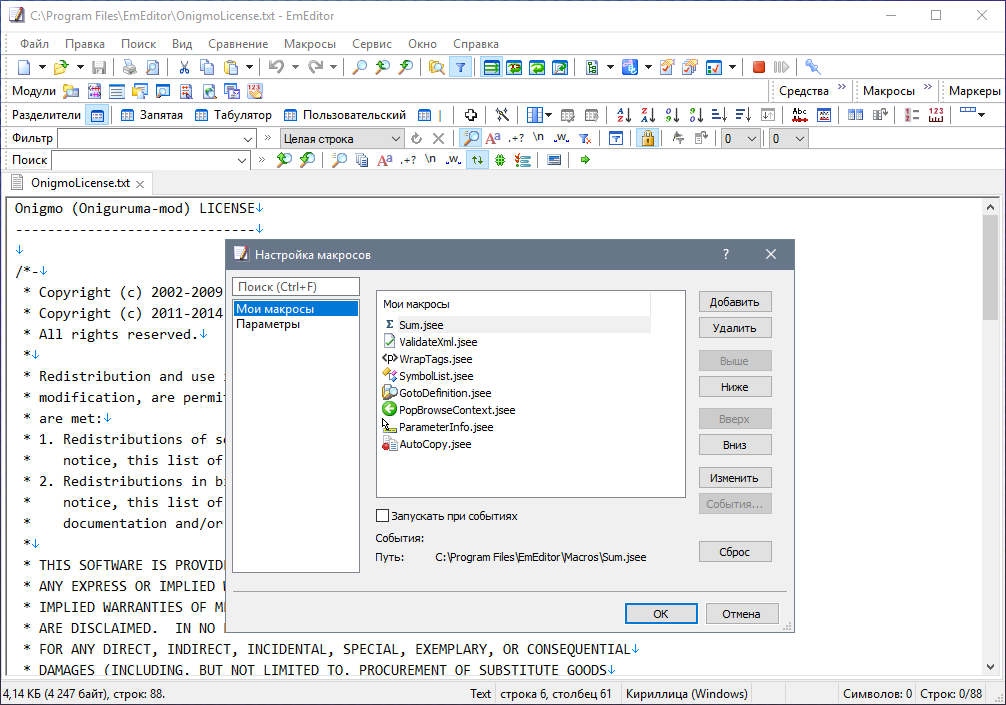Switch to Параметры in the dialog list
1006x705 pixels.
[x=268, y=324]
